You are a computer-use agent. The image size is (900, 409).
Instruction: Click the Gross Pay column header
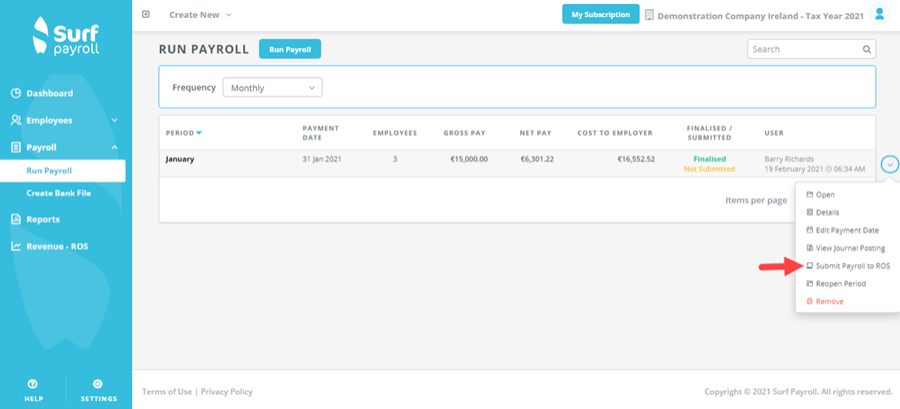pyautogui.click(x=464, y=133)
